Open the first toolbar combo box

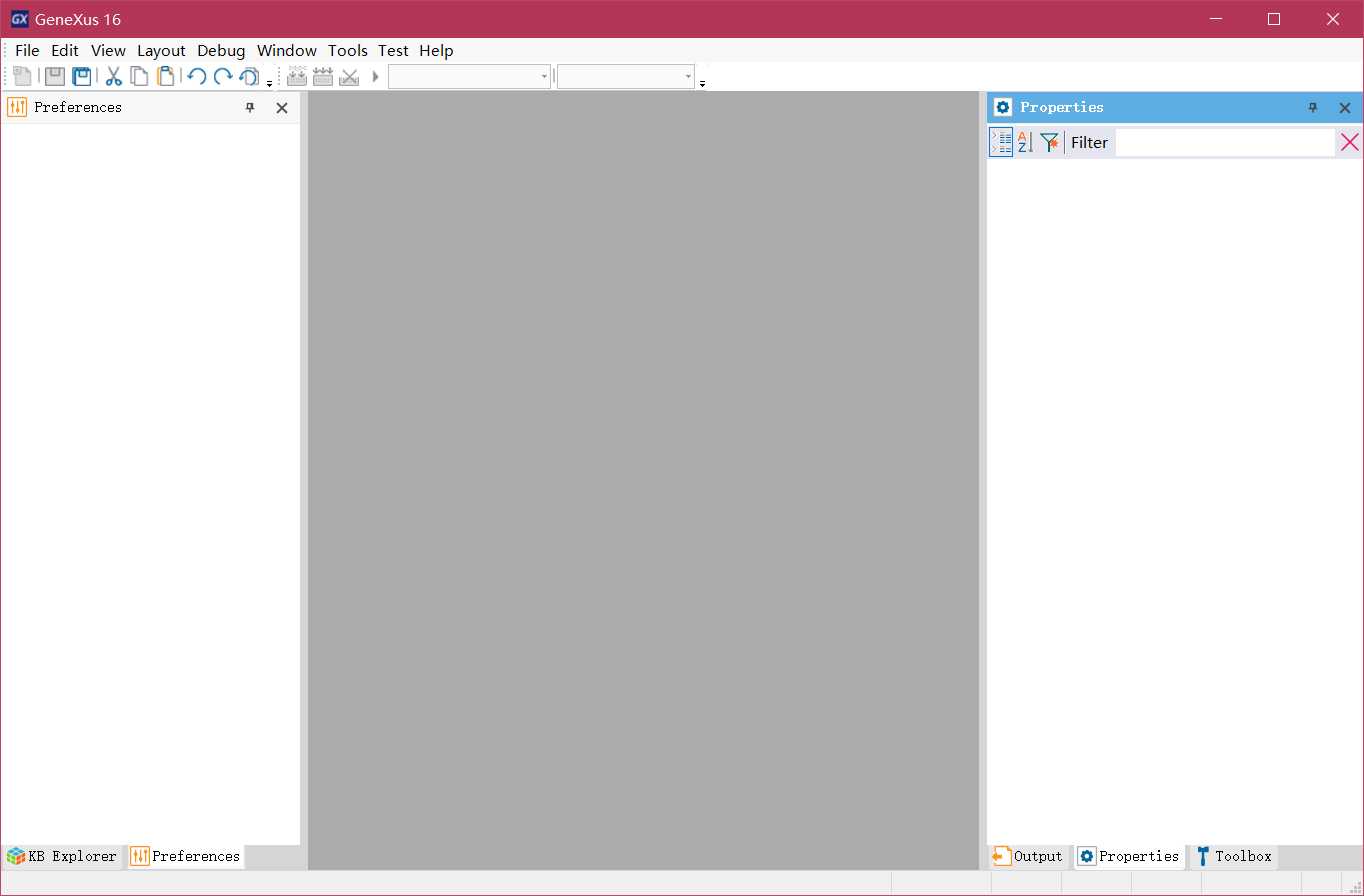tap(469, 76)
